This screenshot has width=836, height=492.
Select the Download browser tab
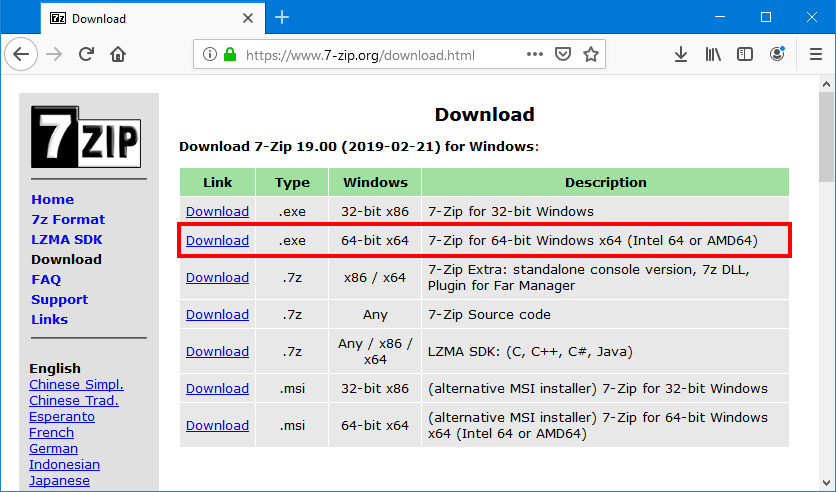[x=153, y=18]
